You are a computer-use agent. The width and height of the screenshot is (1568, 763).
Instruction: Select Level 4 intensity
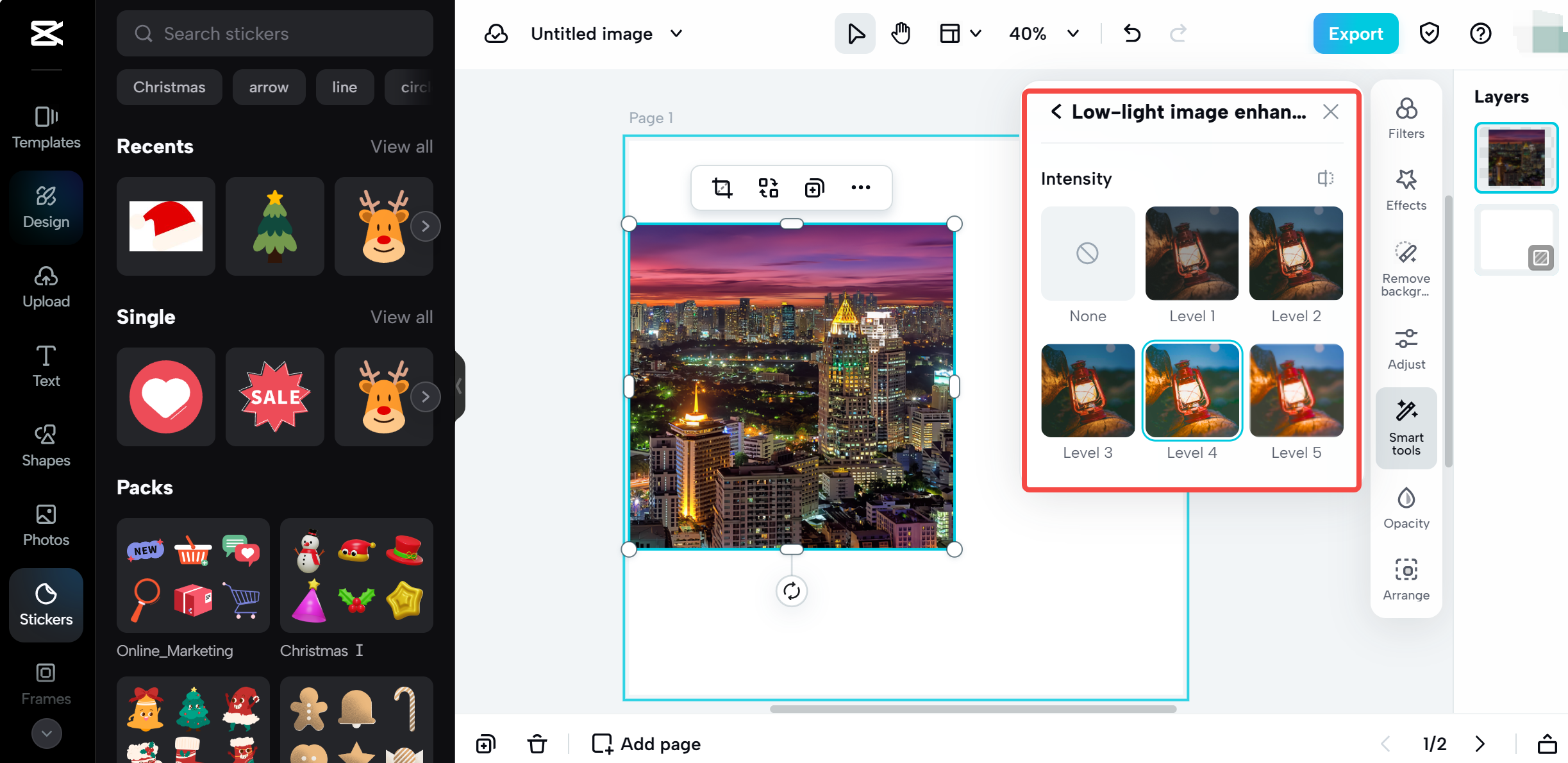pos(1192,390)
